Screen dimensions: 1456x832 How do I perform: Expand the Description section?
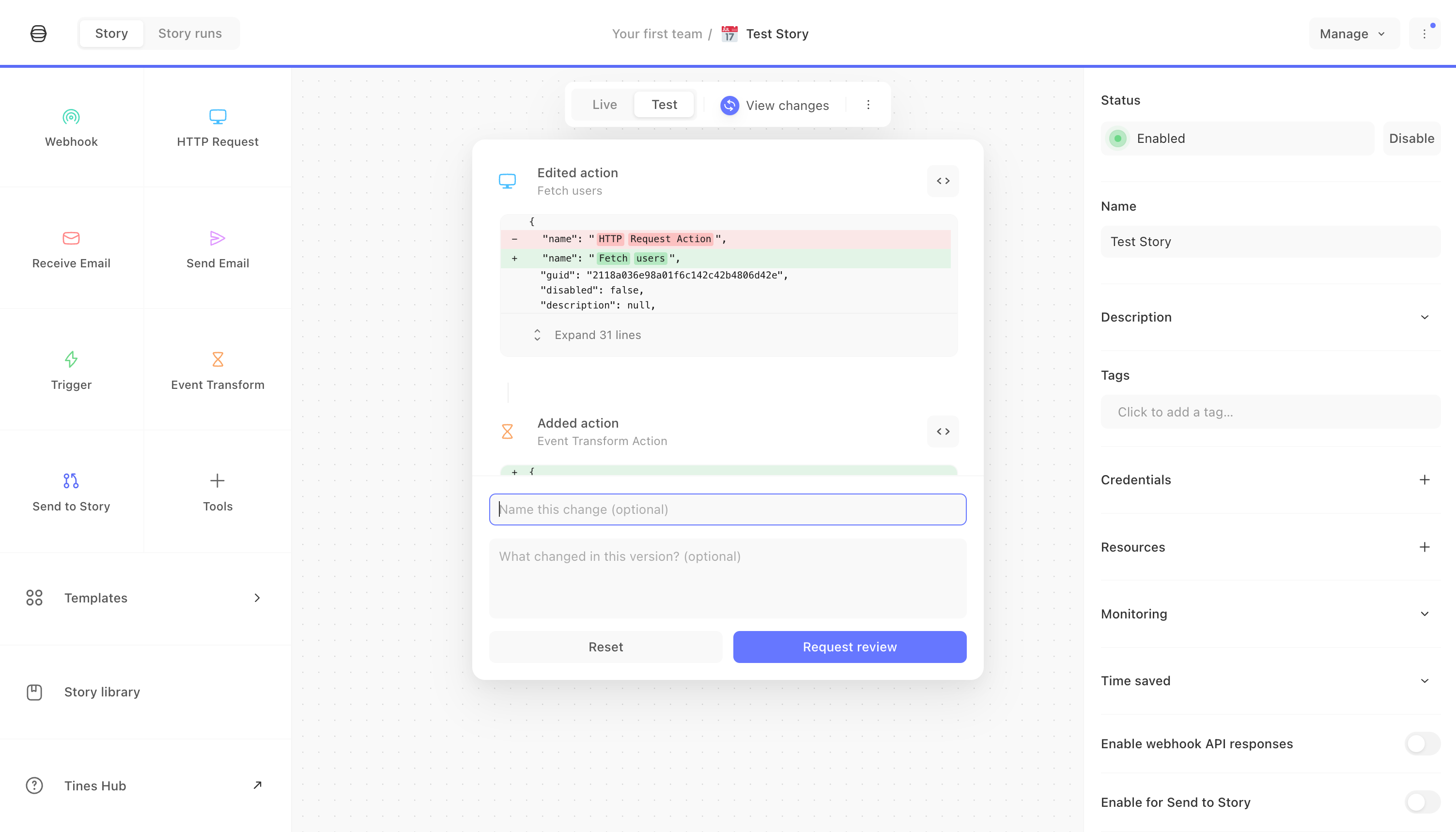(1425, 317)
